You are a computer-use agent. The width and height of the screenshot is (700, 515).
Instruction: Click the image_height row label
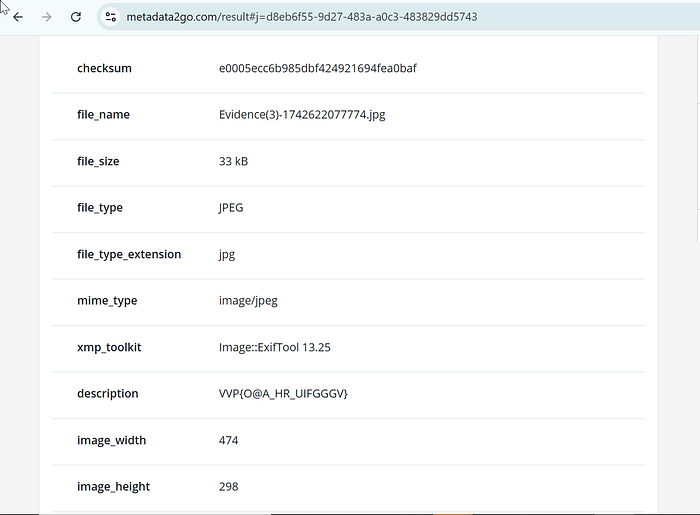click(113, 487)
